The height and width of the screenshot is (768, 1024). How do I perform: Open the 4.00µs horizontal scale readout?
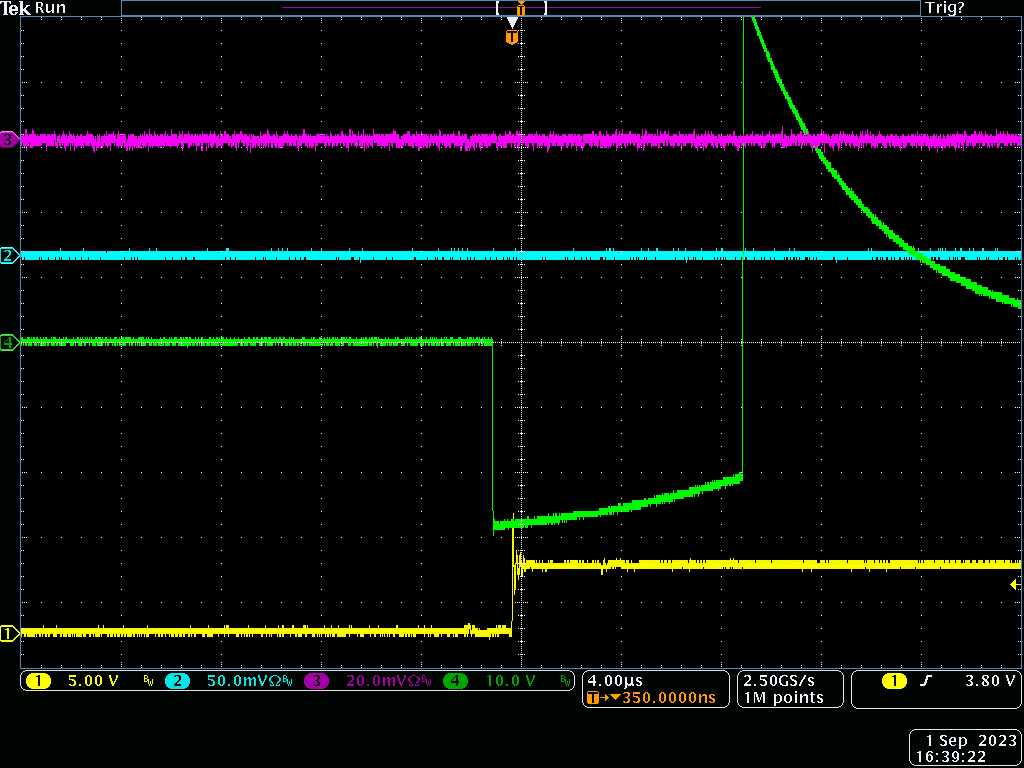[x=613, y=680]
